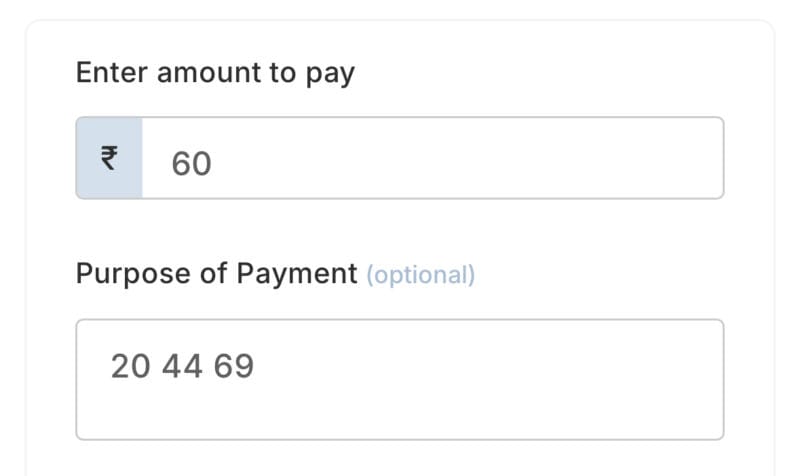
Task: Click the rupee currency symbol
Action: pos(108,158)
